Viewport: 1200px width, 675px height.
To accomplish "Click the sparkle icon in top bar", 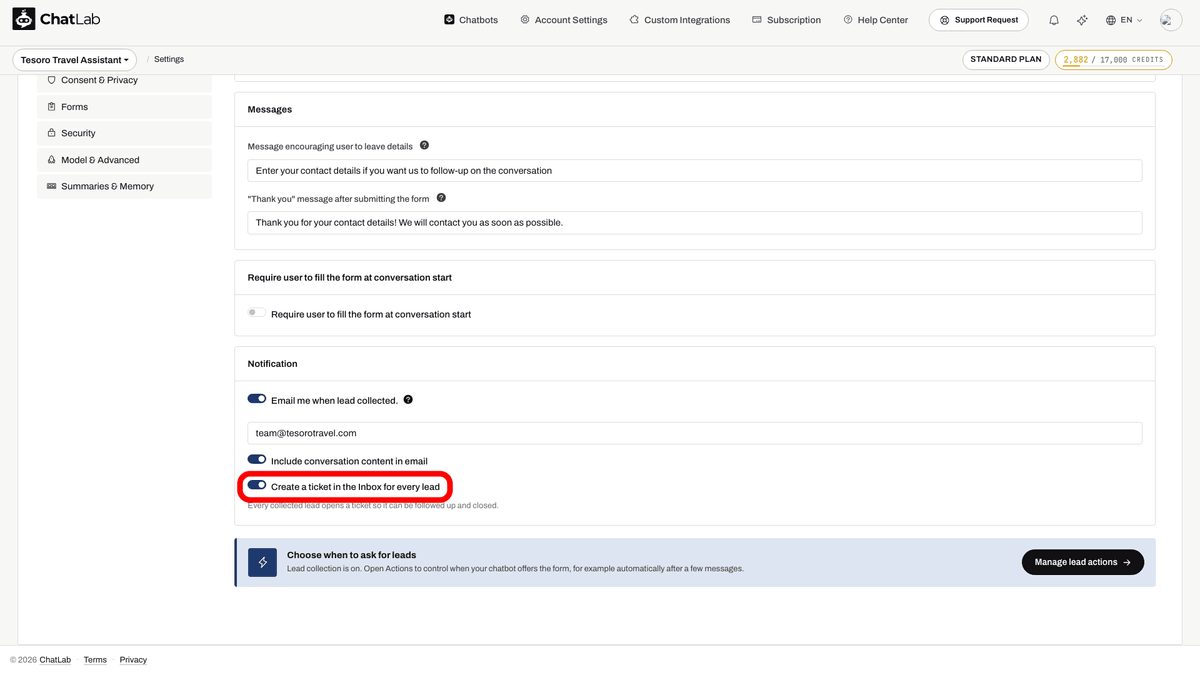I will pyautogui.click(x=1082, y=20).
